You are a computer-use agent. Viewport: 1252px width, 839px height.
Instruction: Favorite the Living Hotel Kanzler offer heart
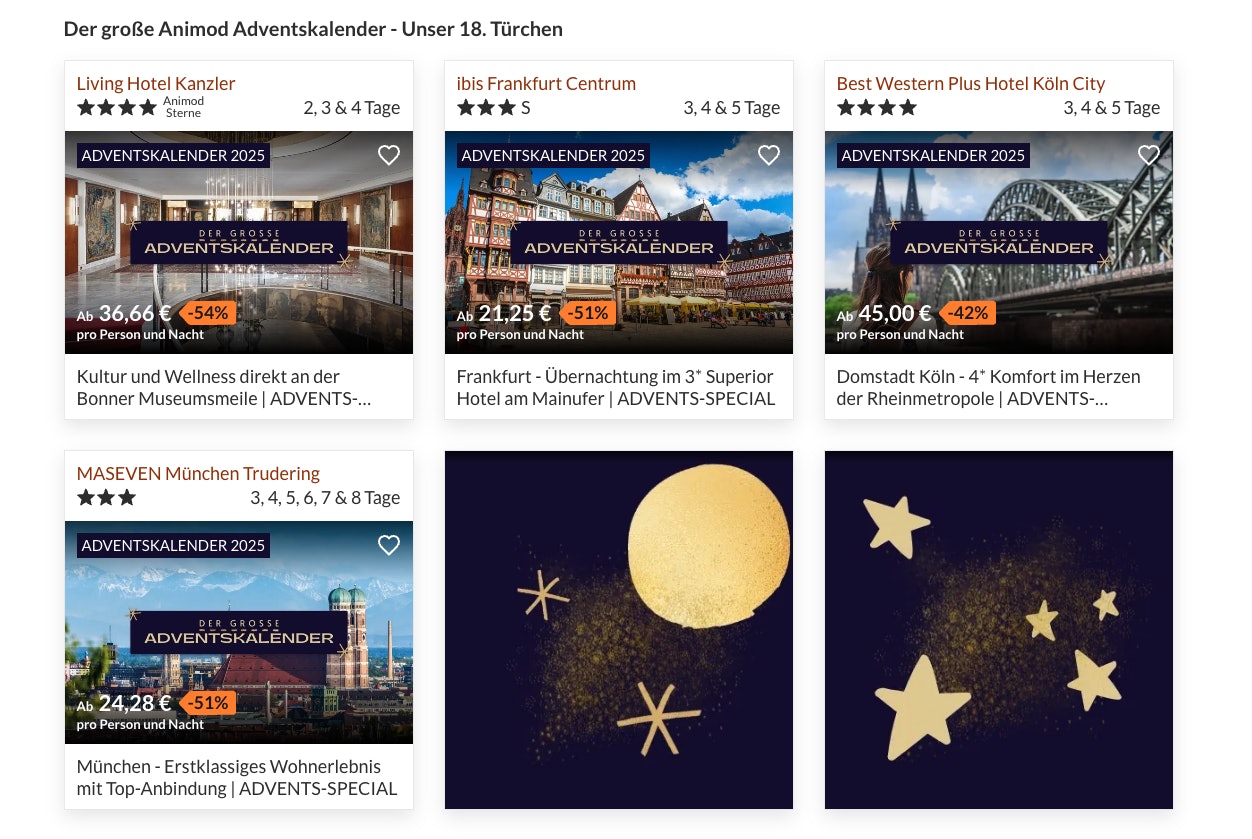389,155
